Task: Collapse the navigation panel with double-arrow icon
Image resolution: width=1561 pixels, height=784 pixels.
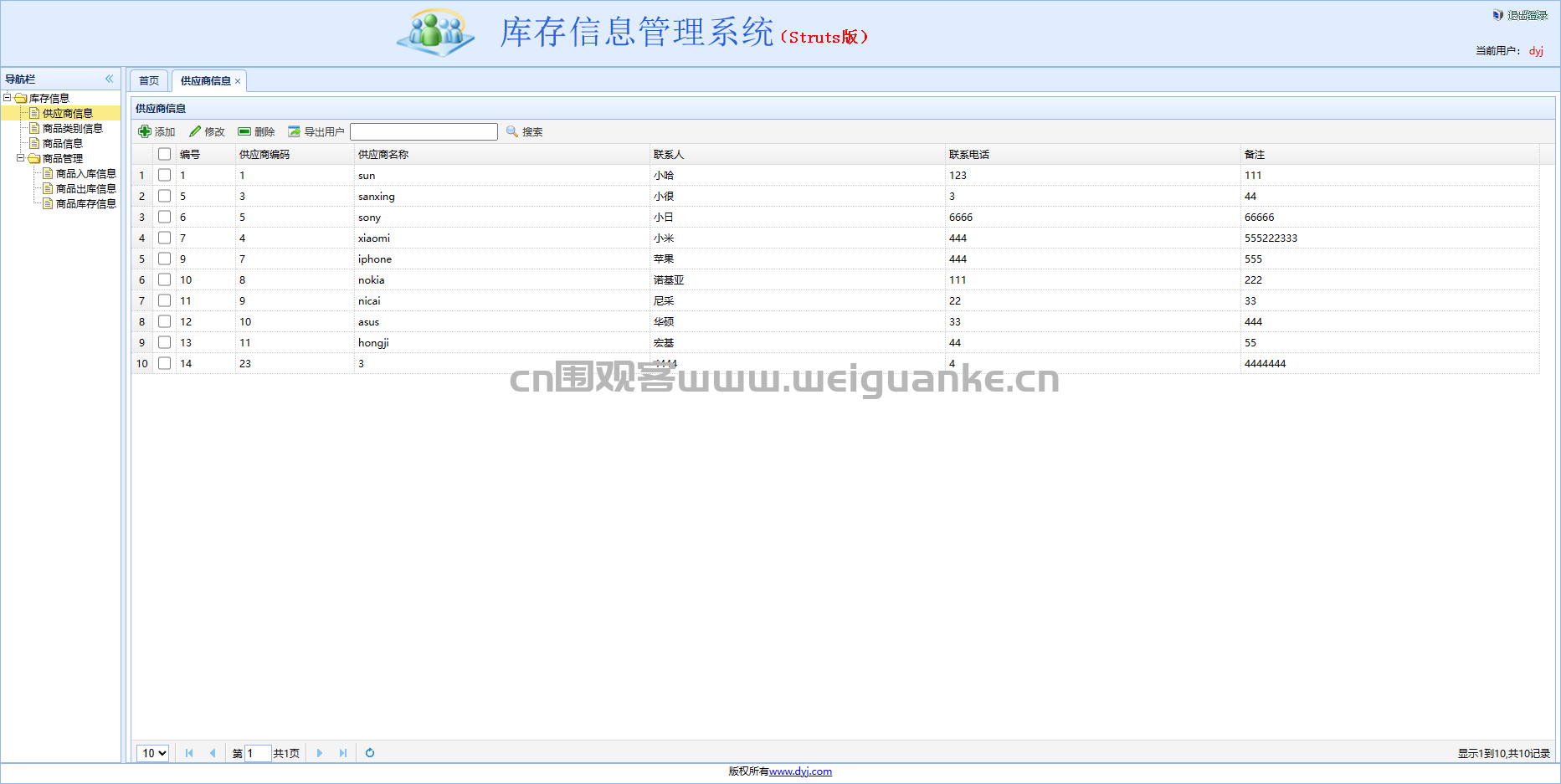Action: click(109, 79)
